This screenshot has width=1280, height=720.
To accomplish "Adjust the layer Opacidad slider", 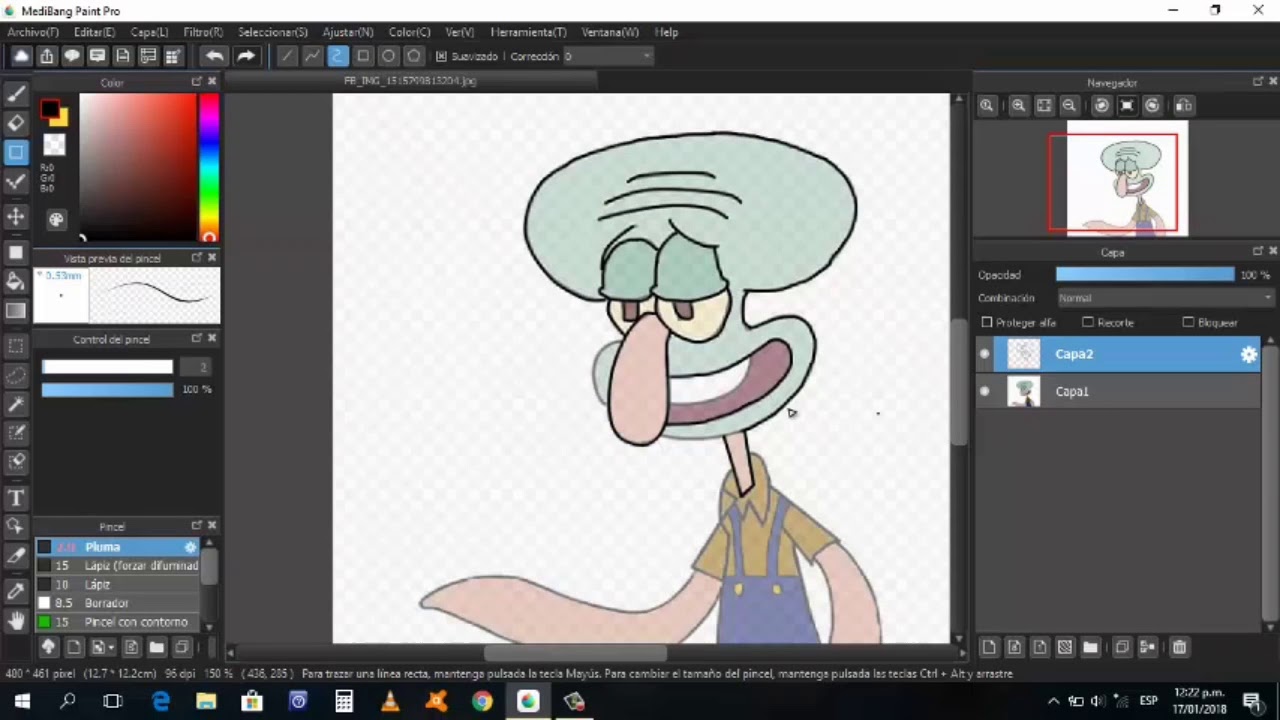I will click(1145, 274).
